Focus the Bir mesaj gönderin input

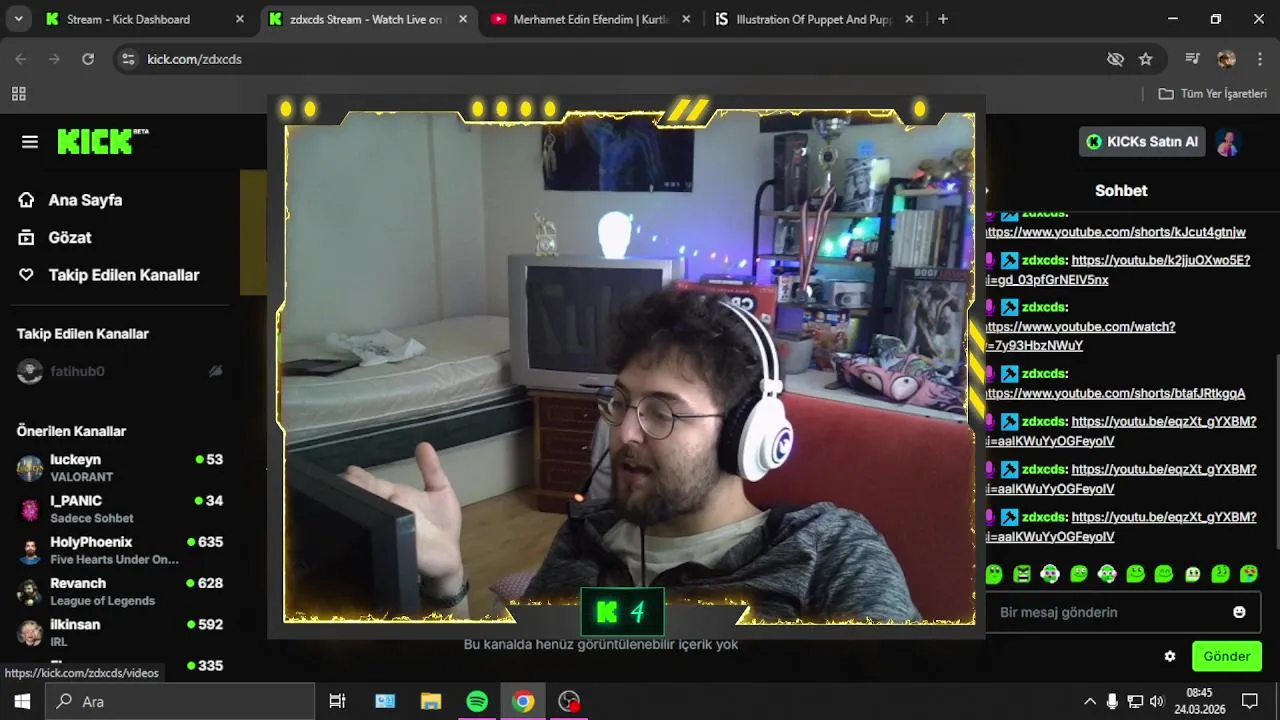pos(1110,612)
